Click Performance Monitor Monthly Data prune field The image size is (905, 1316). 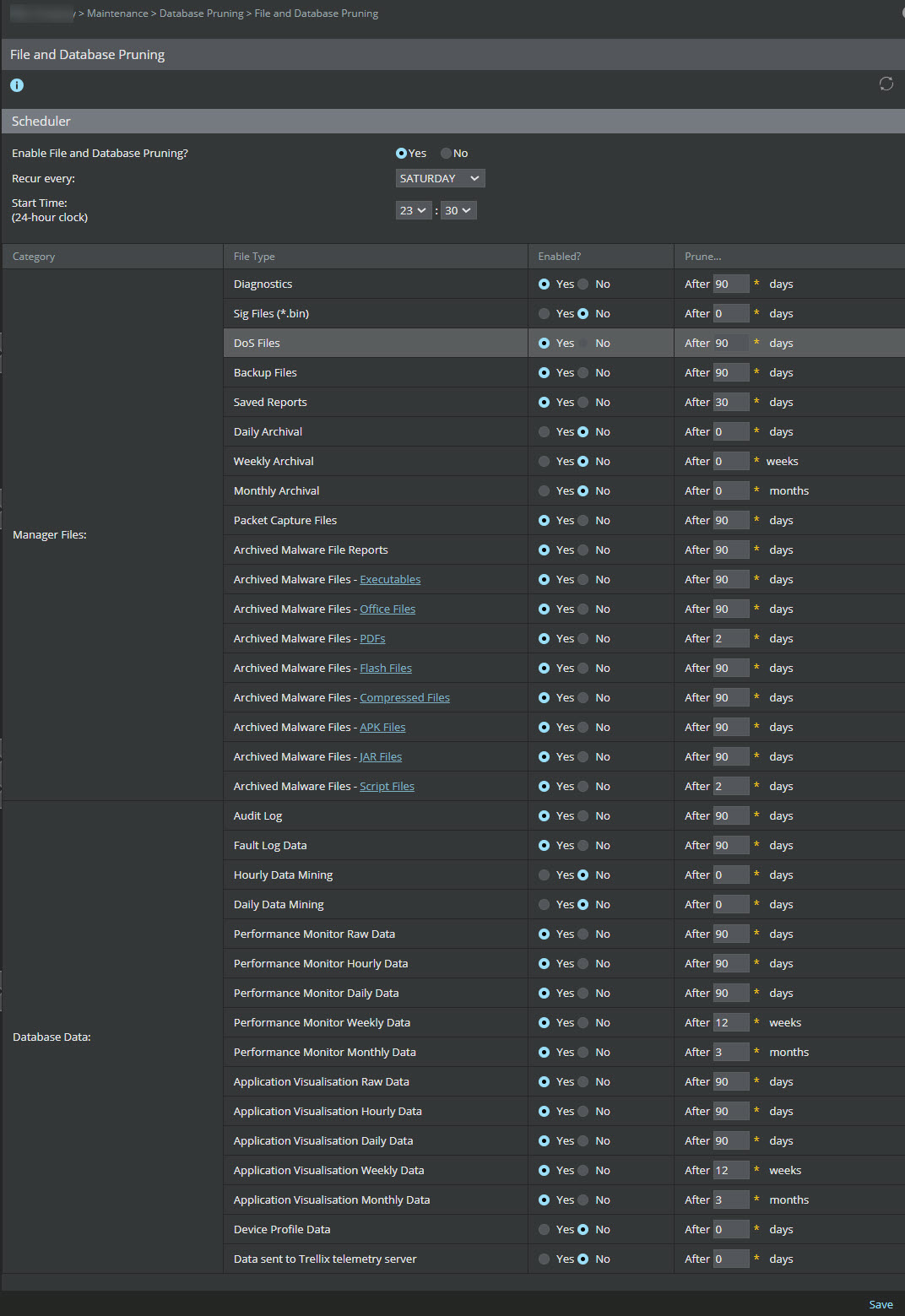pos(731,1052)
